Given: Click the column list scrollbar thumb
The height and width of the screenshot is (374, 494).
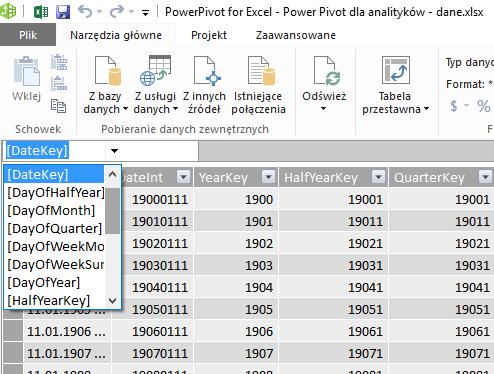Looking at the screenshot, I should click(x=114, y=211).
